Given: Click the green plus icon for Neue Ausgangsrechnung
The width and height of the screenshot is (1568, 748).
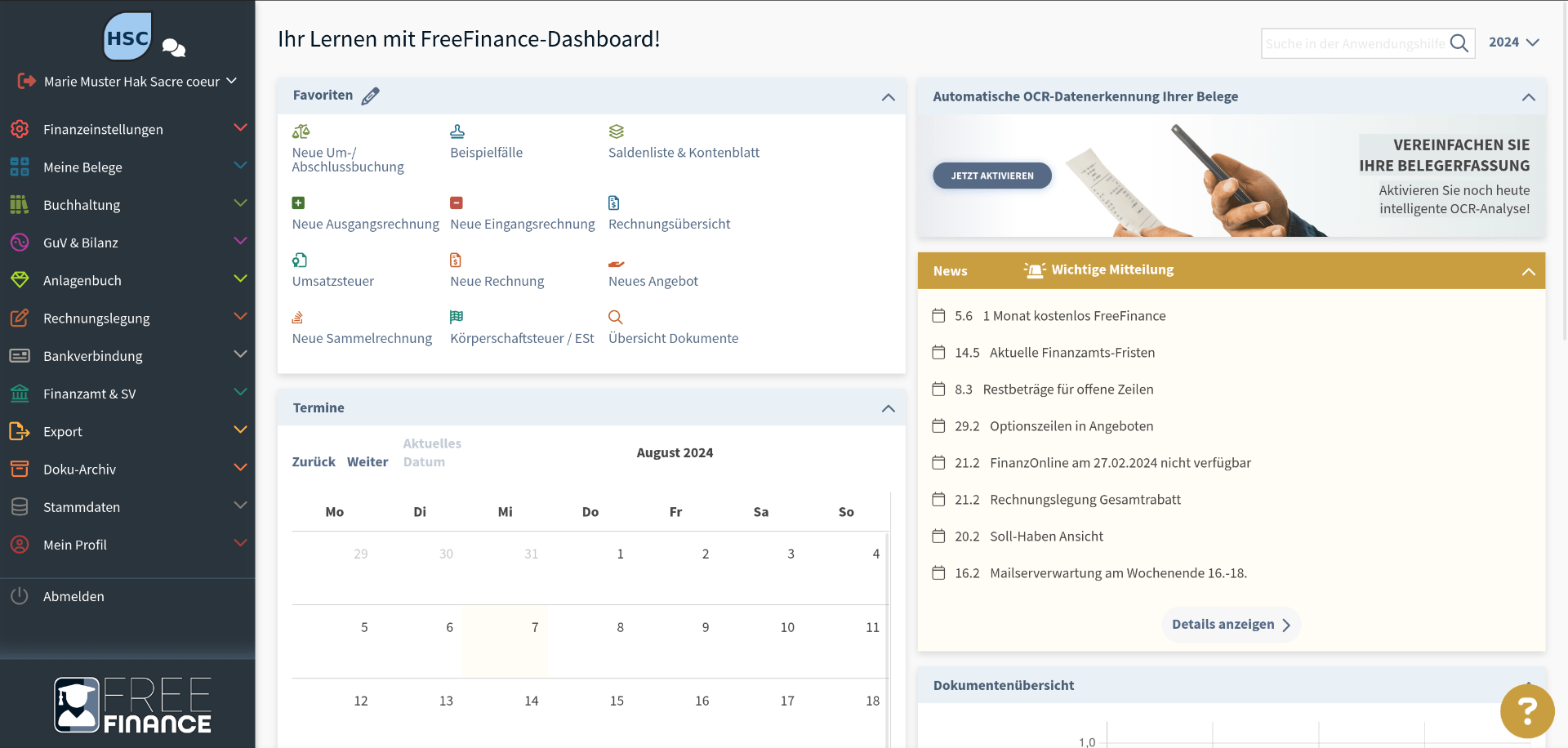Looking at the screenshot, I should 298,203.
